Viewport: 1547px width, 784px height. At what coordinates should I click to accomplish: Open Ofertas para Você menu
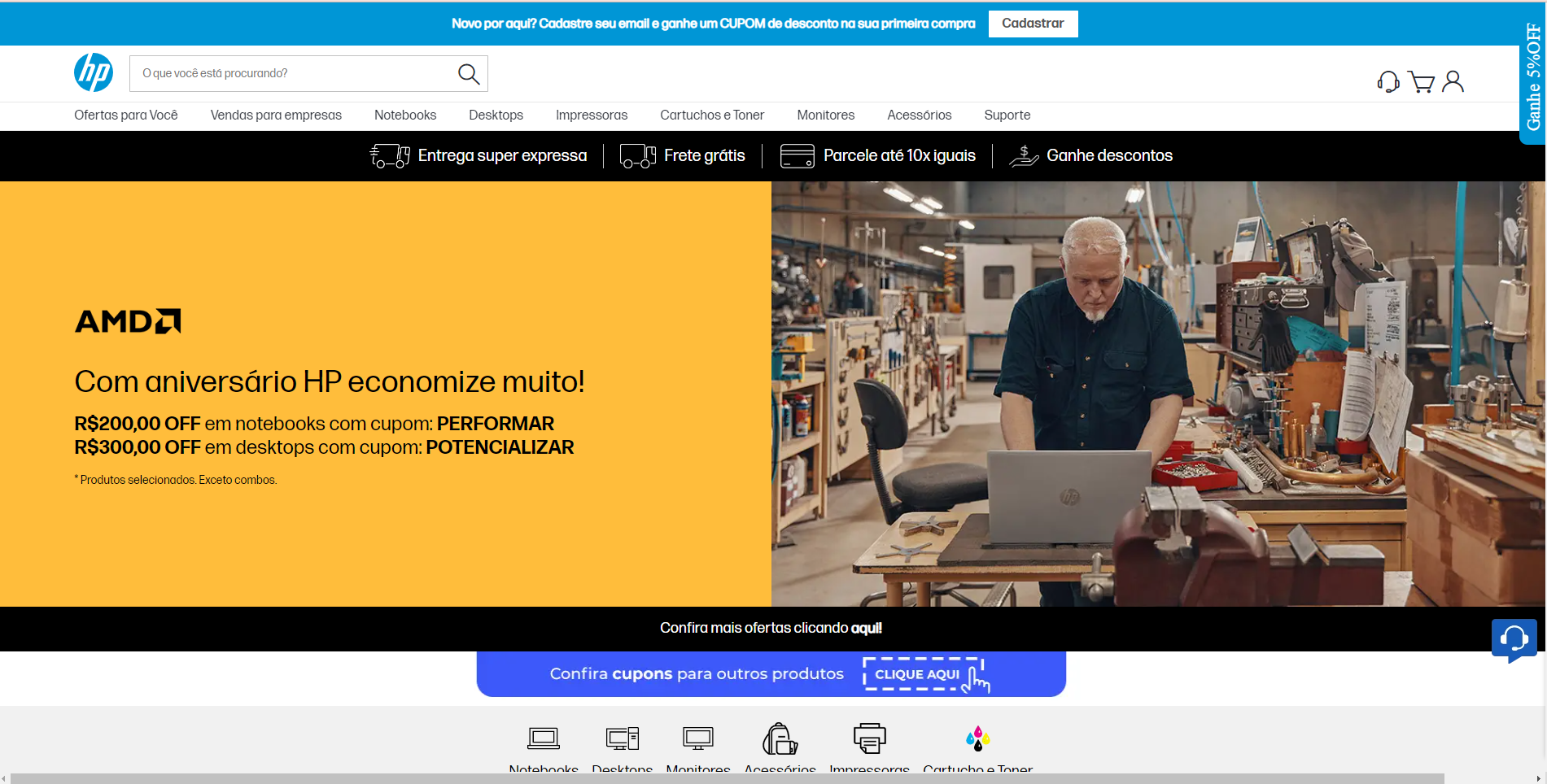(x=126, y=115)
